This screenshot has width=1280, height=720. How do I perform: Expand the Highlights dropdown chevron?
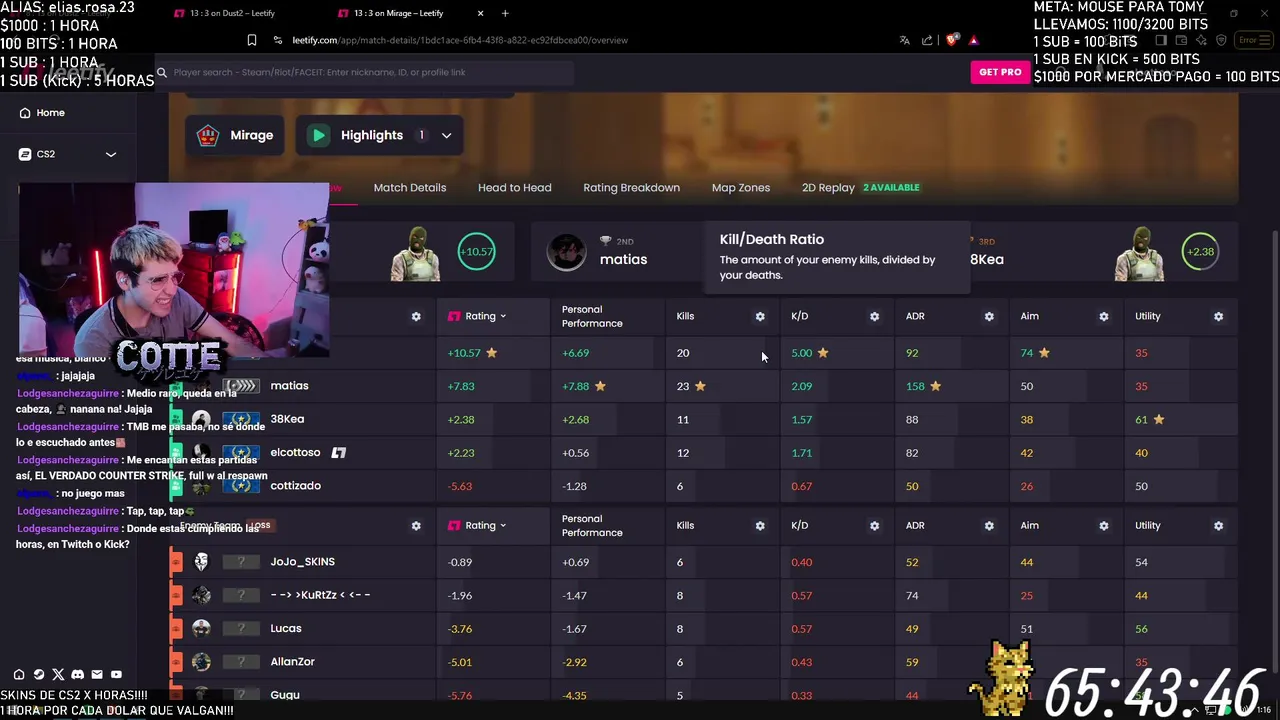[x=446, y=136]
